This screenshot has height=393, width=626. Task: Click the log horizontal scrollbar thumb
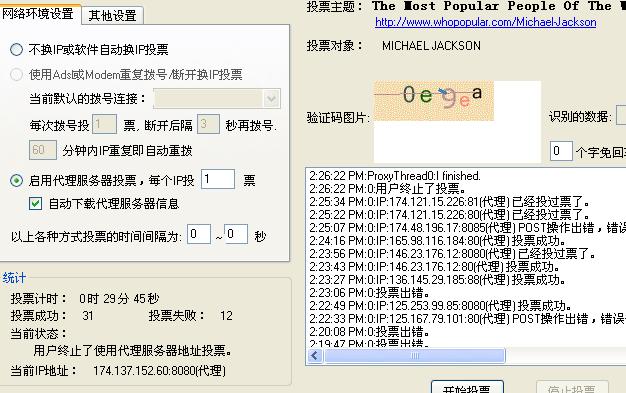415,355
